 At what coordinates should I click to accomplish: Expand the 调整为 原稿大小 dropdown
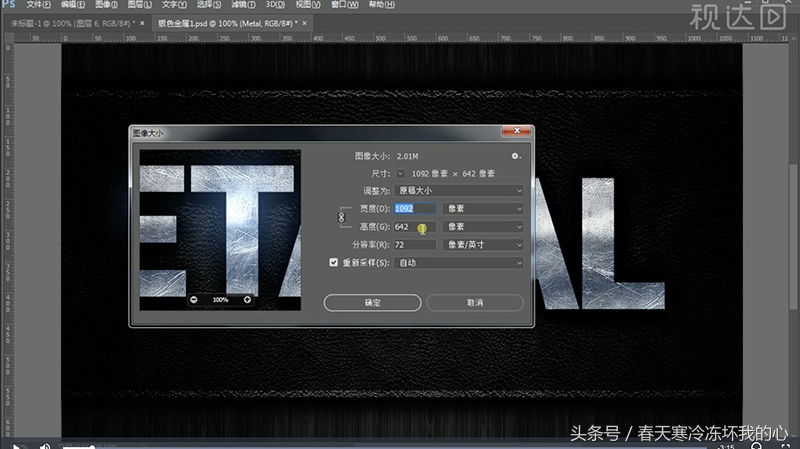[x=459, y=190]
